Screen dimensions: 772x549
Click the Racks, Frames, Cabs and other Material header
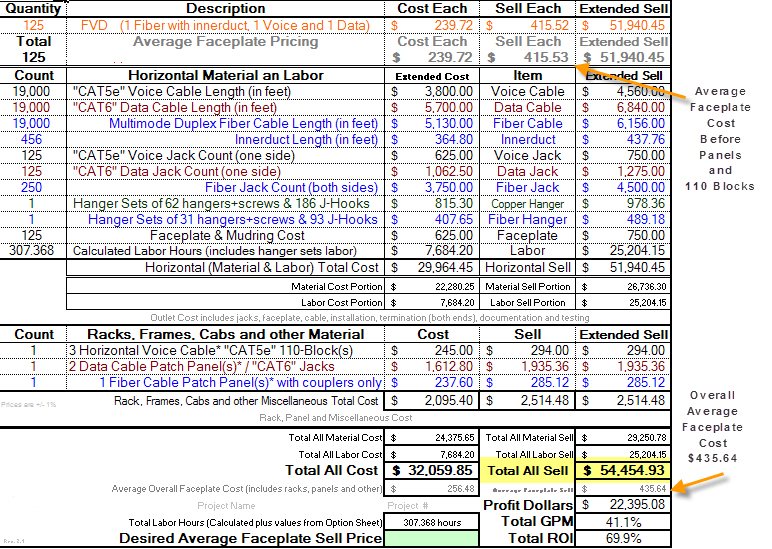click(x=225, y=334)
